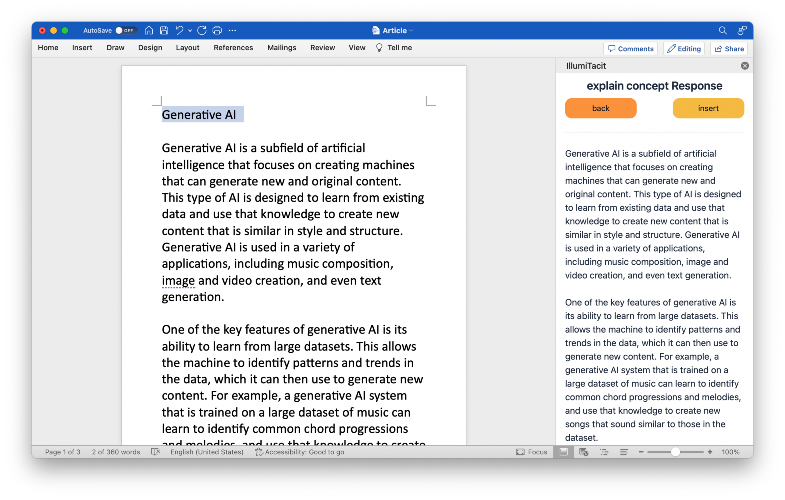Click the green fullscreen window button
785x500 pixels.
65,31
